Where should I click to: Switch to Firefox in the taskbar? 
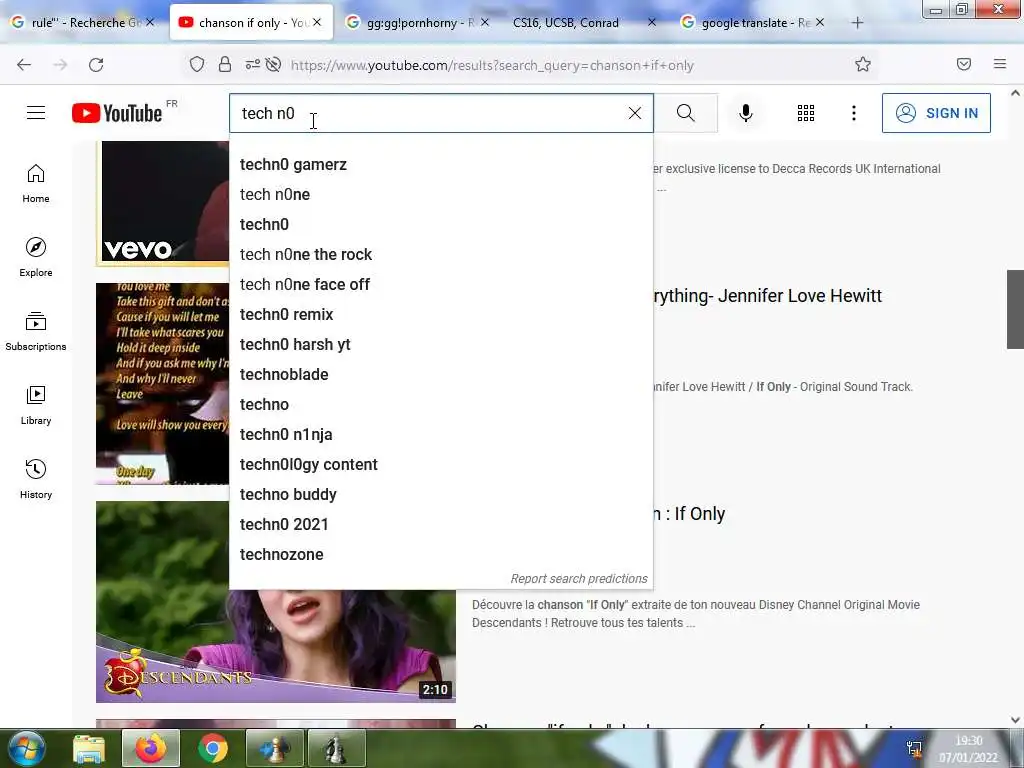click(150, 749)
